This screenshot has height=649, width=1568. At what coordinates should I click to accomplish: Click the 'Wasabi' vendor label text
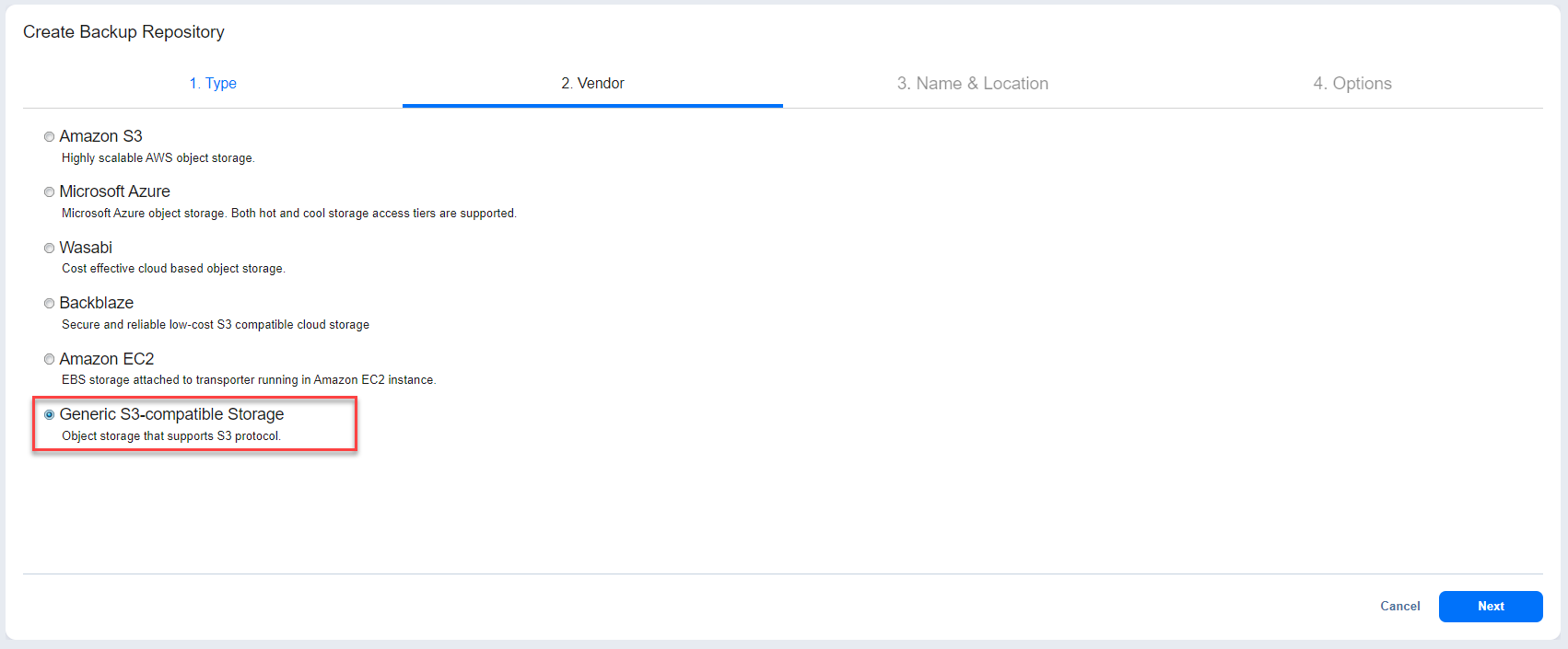coord(86,248)
